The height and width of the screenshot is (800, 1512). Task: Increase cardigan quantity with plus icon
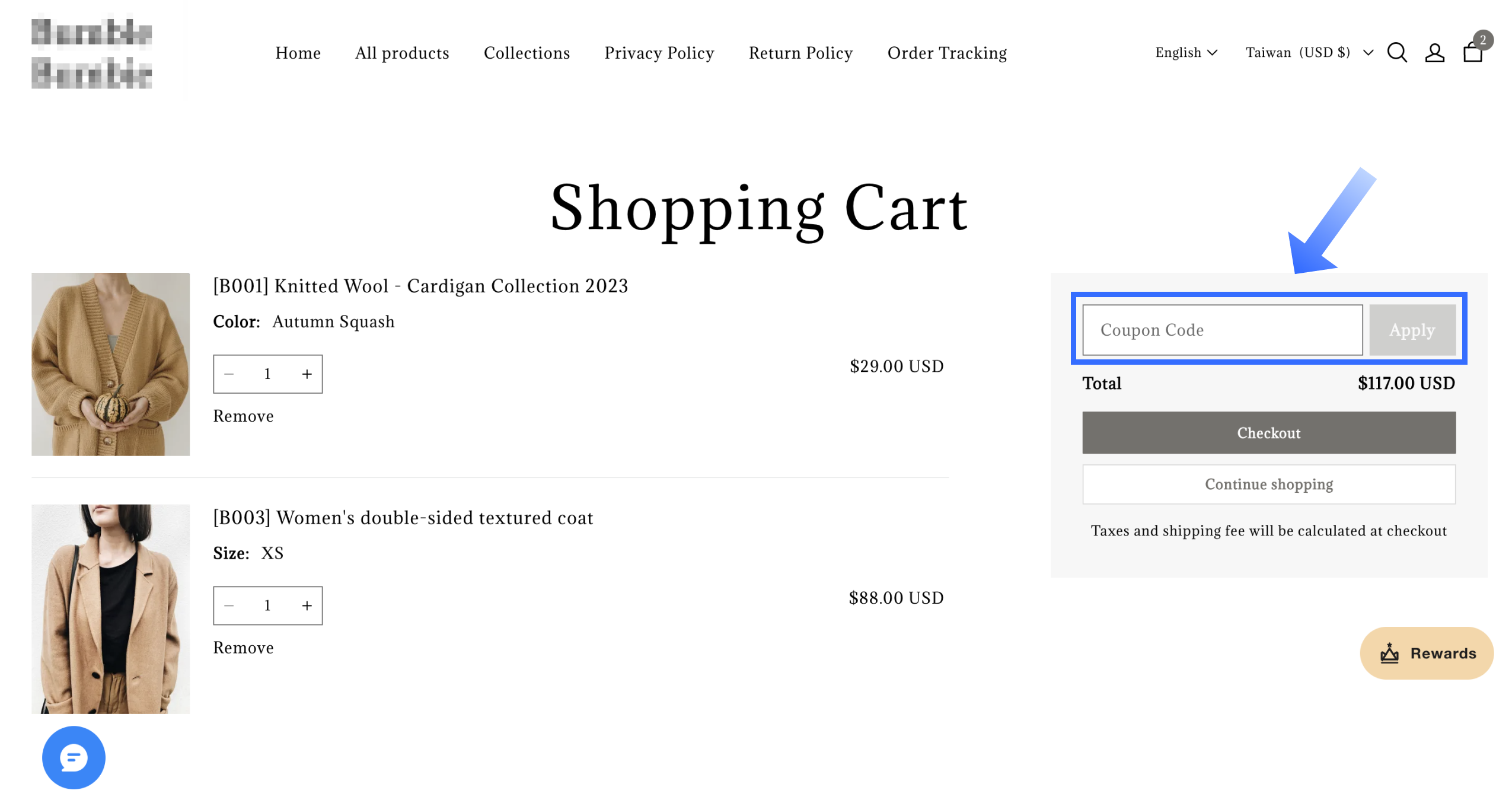[307, 374]
